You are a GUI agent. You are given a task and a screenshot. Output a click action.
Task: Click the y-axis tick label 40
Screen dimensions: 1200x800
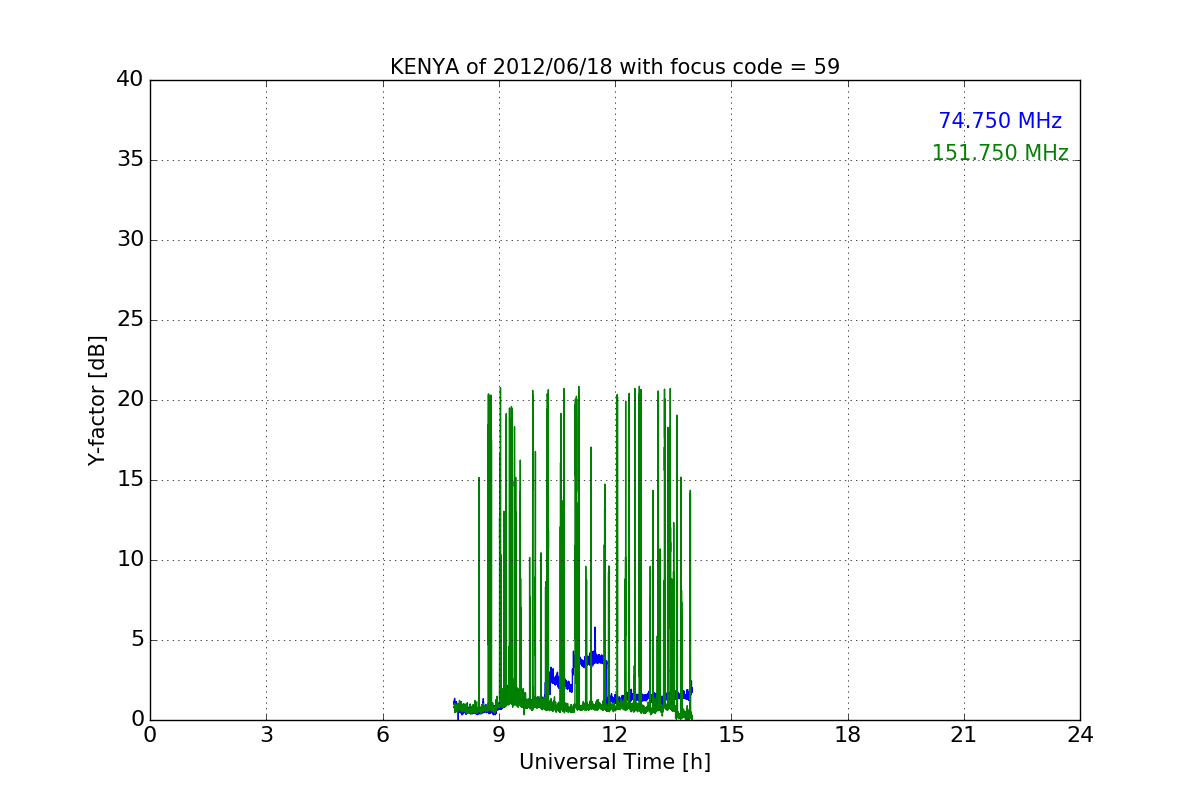130,80
